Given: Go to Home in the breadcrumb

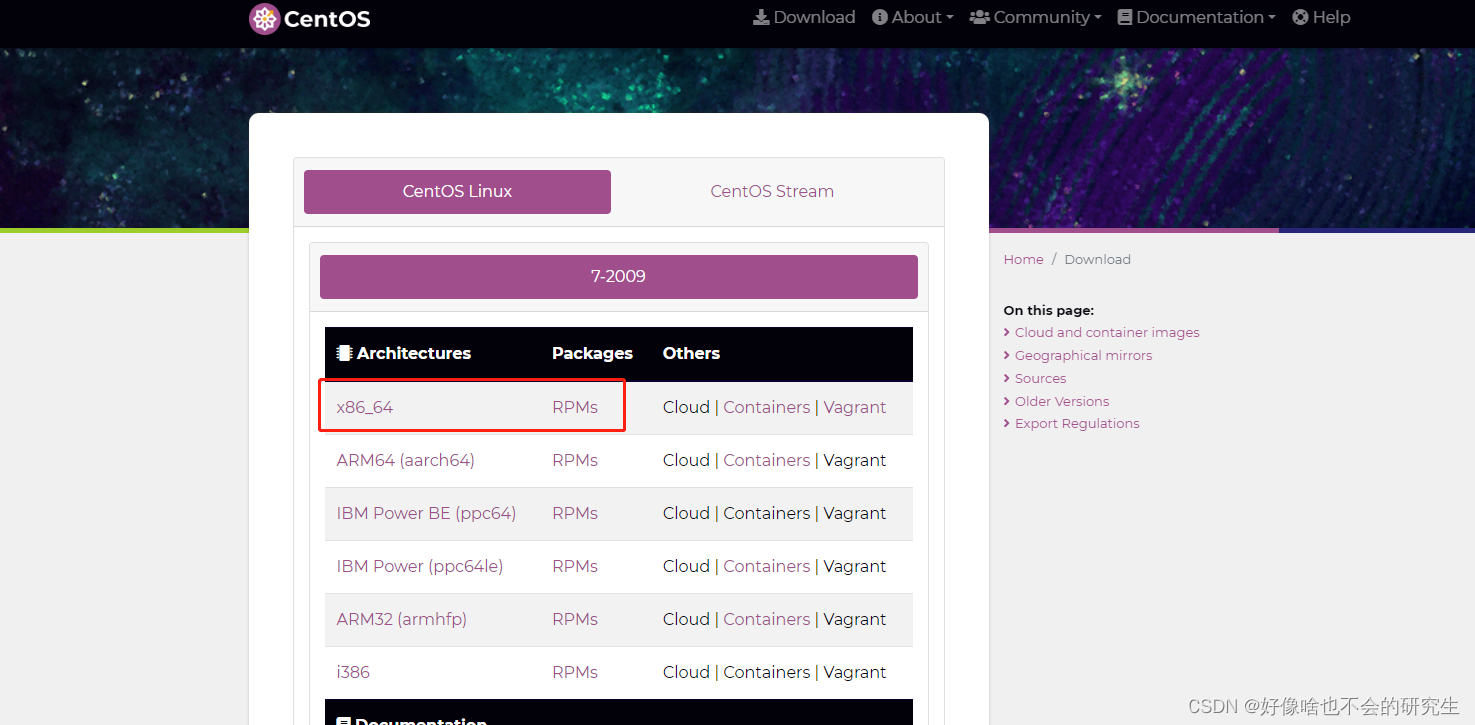Looking at the screenshot, I should 1023,259.
